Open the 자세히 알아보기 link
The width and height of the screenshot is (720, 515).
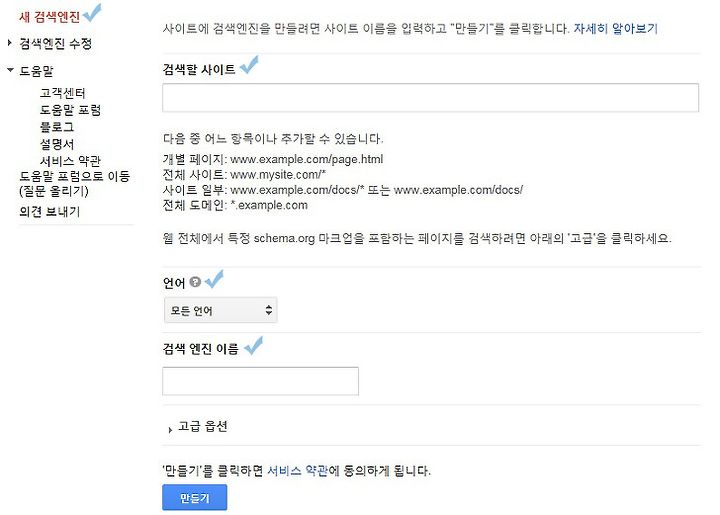(x=616, y=28)
